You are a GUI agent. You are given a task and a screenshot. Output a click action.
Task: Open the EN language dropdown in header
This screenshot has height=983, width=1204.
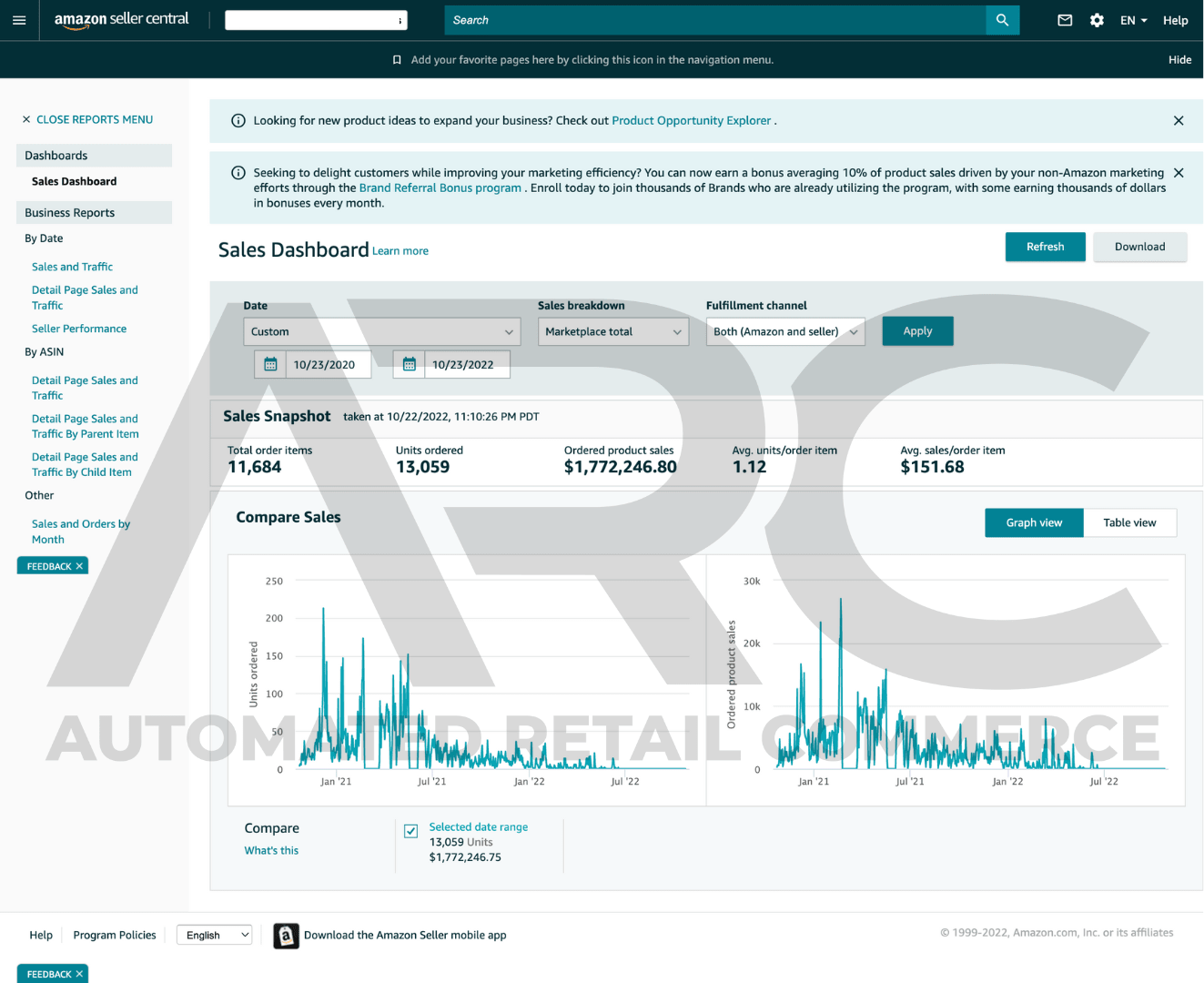(1133, 20)
